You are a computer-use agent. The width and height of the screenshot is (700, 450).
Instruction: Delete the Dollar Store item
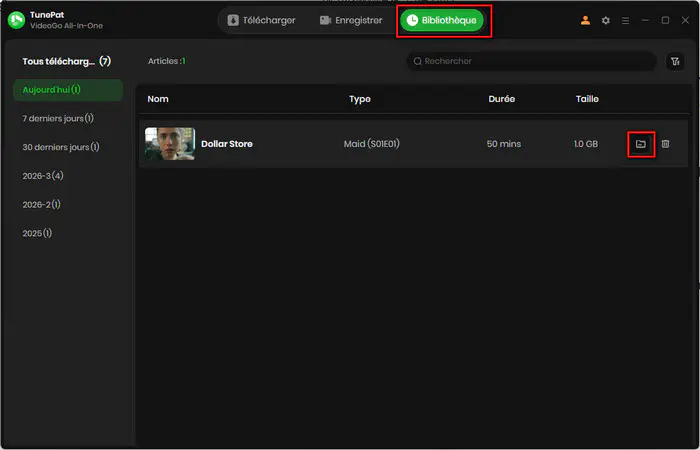(x=665, y=144)
